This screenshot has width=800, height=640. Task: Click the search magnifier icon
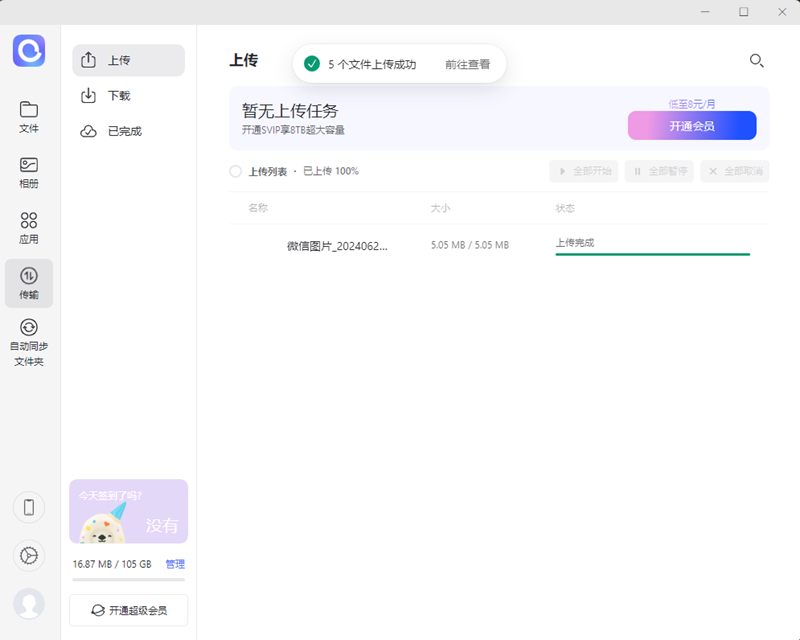click(x=756, y=61)
